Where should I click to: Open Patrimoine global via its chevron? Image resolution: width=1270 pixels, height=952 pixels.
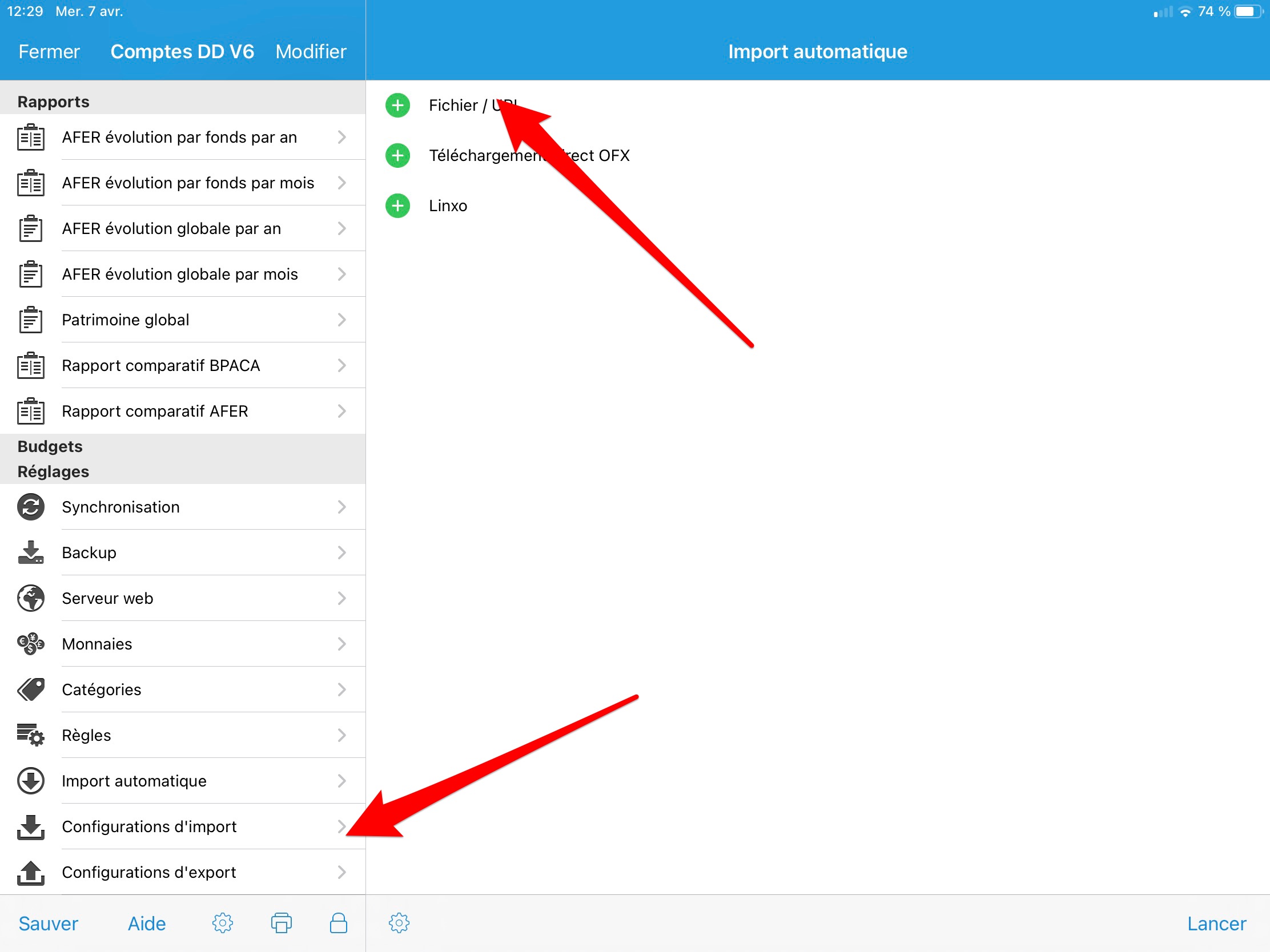click(x=341, y=320)
